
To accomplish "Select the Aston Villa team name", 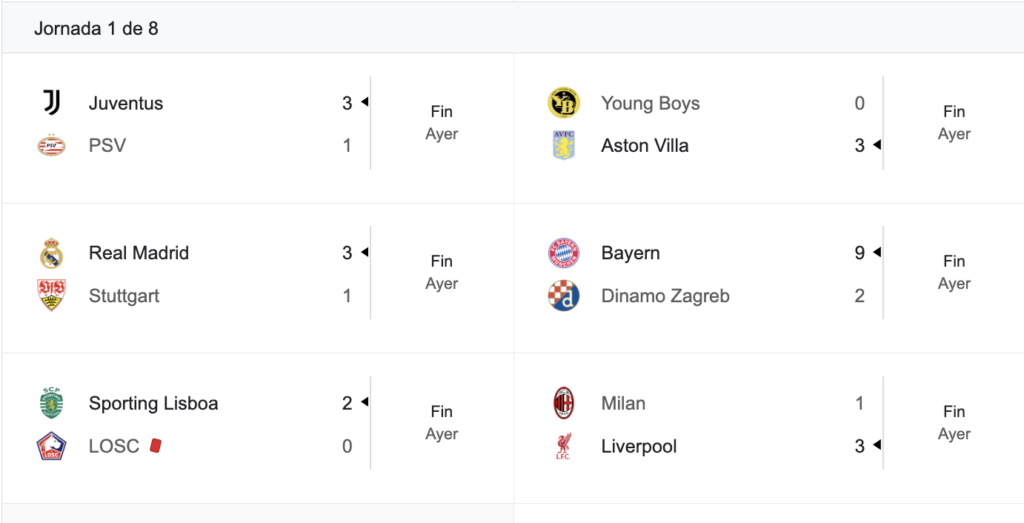I will click(645, 145).
